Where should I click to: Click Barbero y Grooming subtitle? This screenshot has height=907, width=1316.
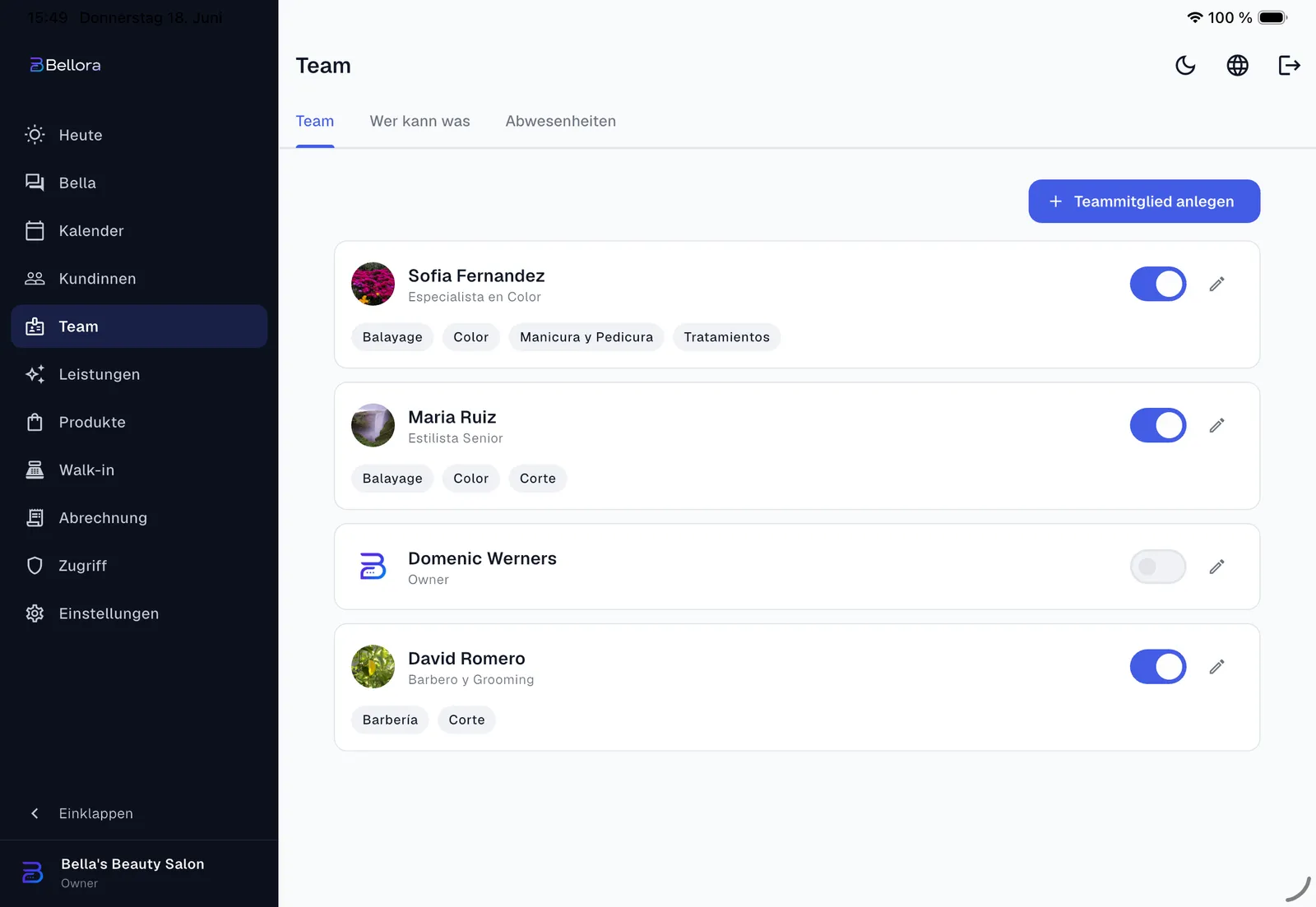(x=471, y=680)
